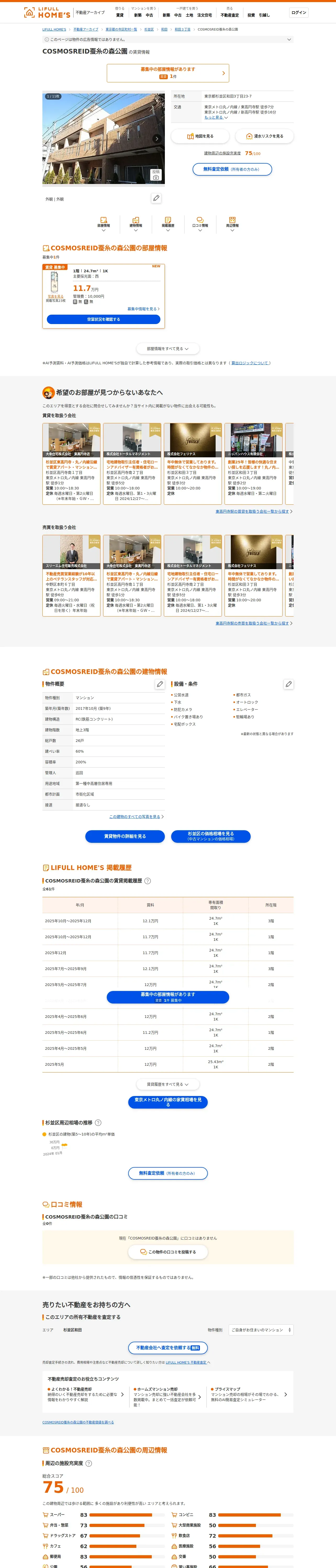This screenshot has width=336, height=1568.
Task: Open 引越し in the top navigation
Action: (x=264, y=15)
